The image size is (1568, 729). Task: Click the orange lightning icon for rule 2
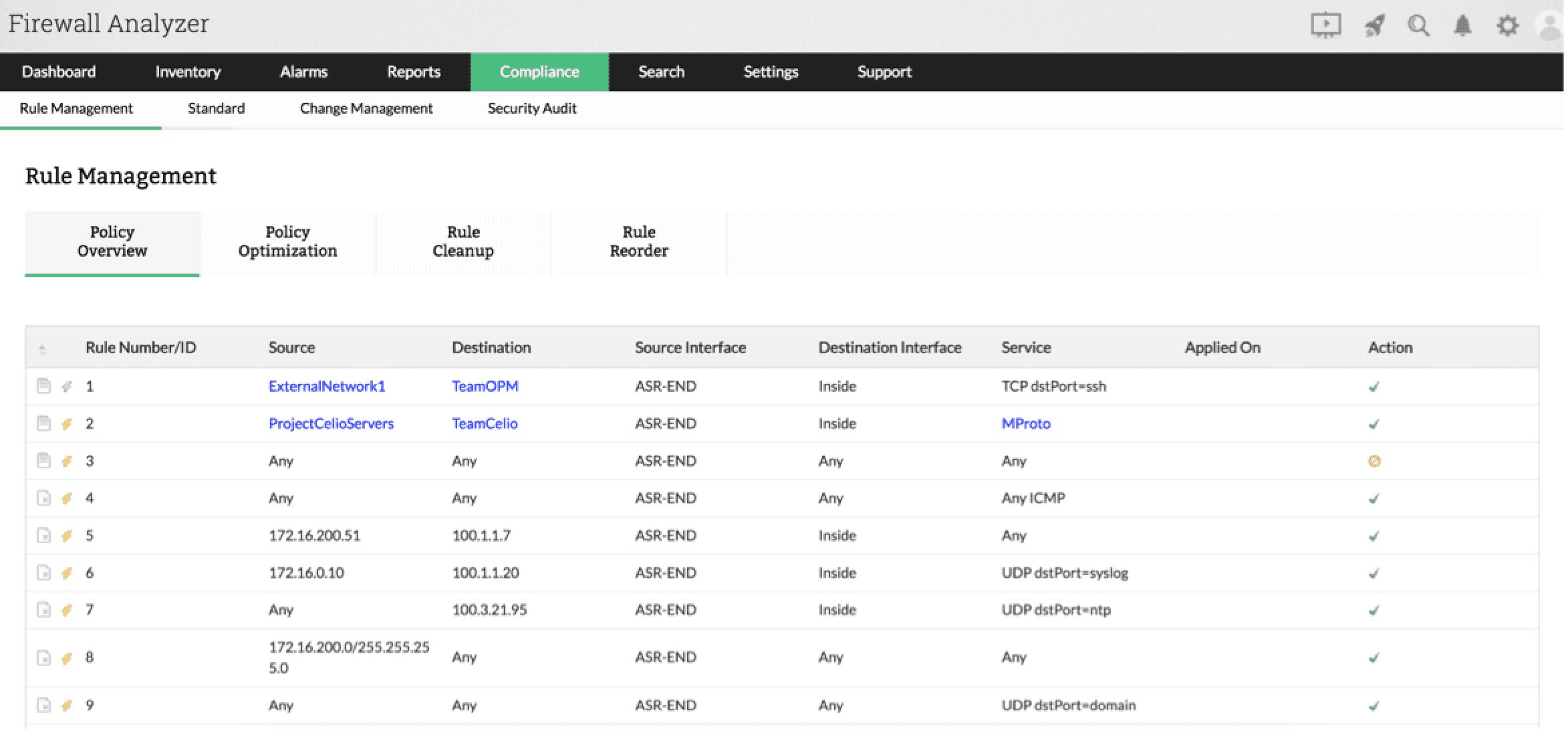[x=67, y=423]
